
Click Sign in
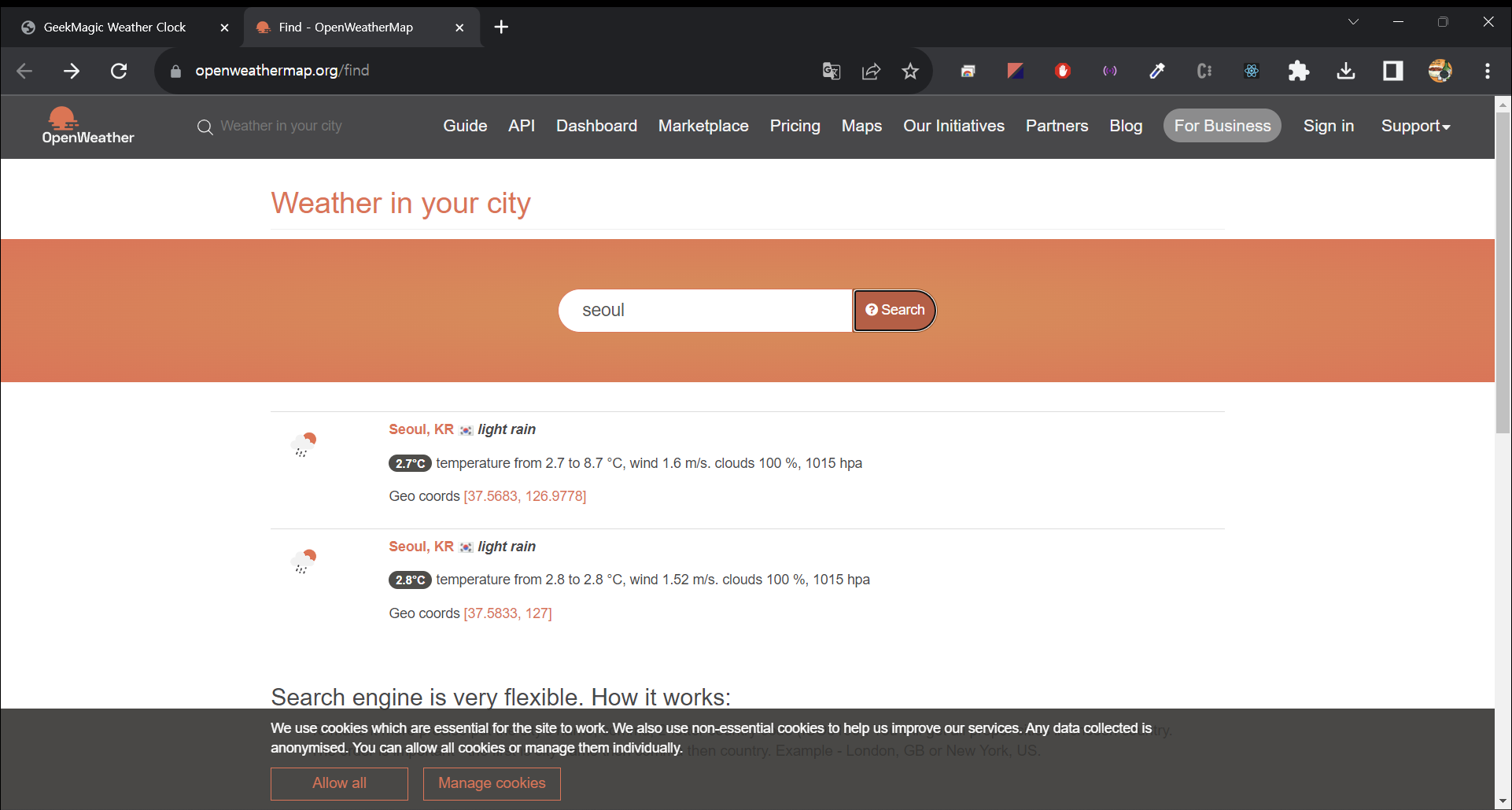click(1328, 126)
